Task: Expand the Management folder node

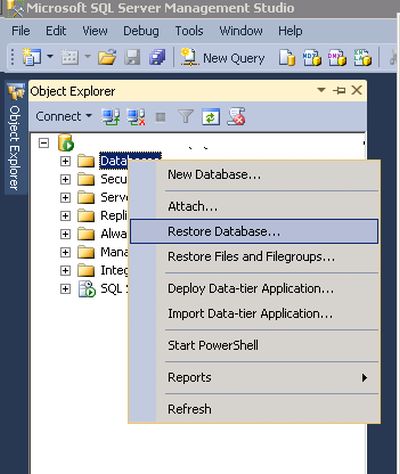Action: click(x=65, y=252)
